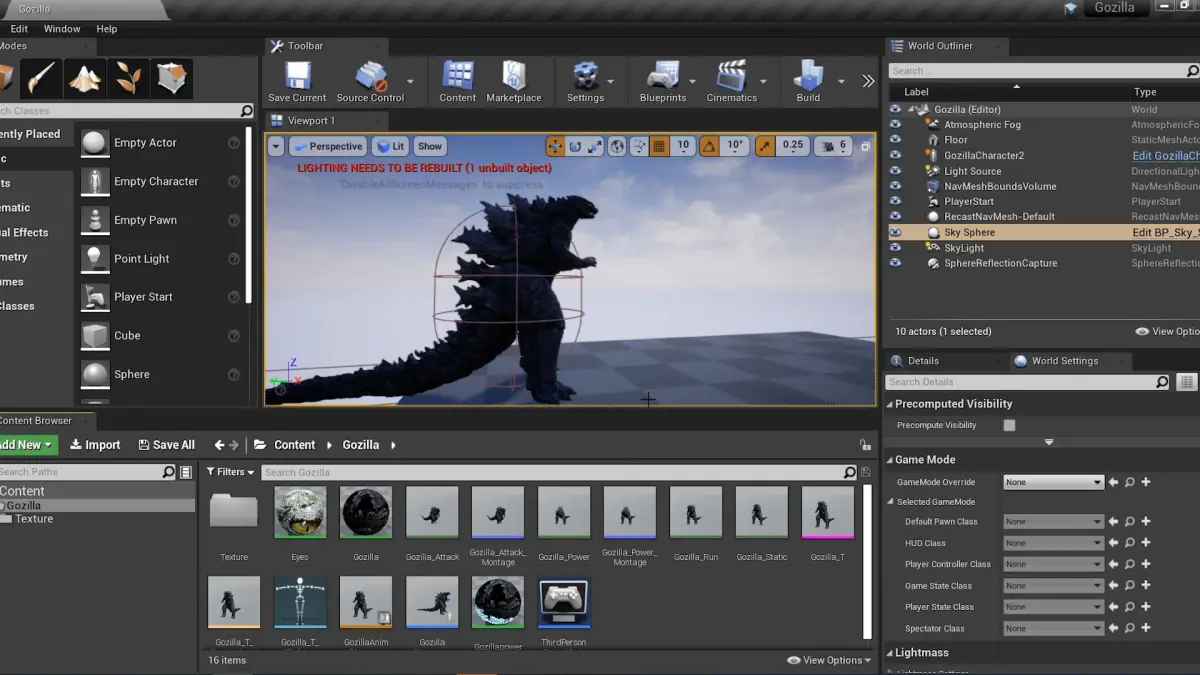Open the Spectator Class dropdown
The width and height of the screenshot is (1200, 675).
pos(1053,628)
